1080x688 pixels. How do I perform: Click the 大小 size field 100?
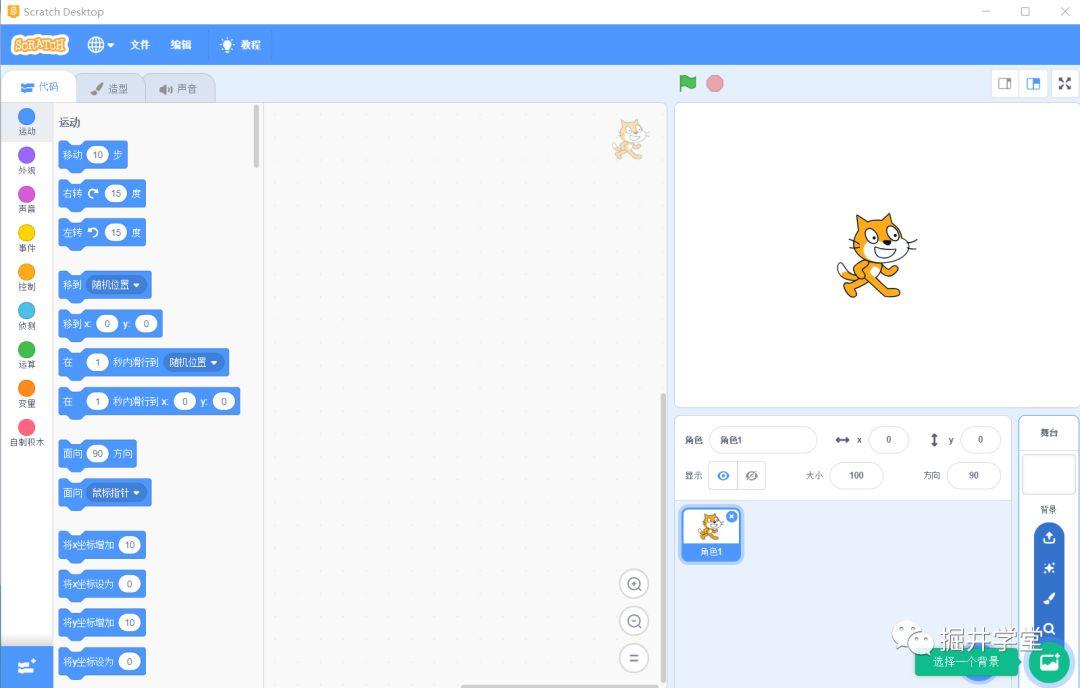(856, 475)
